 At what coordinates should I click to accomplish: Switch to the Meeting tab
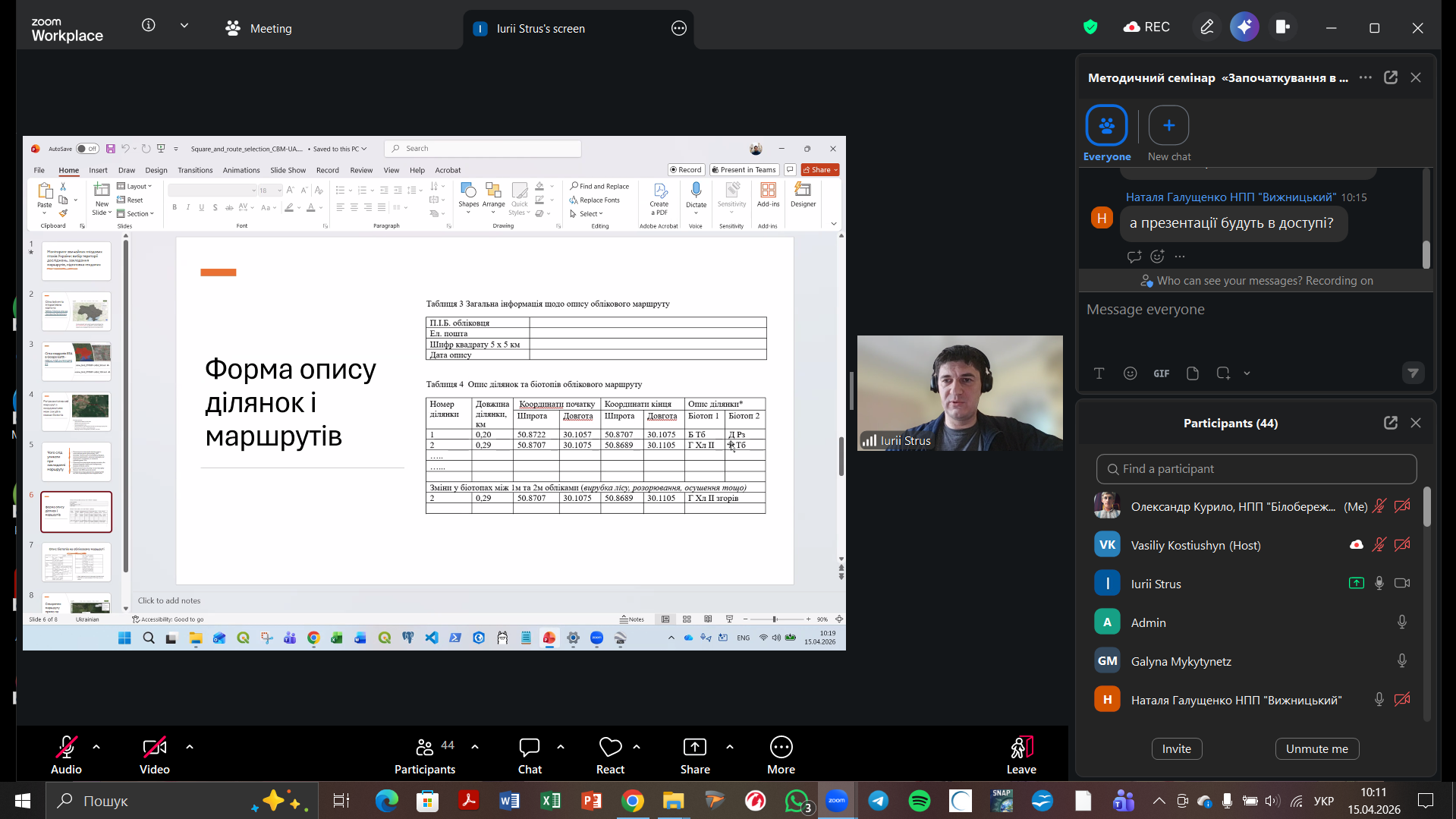pyautogui.click(x=259, y=29)
